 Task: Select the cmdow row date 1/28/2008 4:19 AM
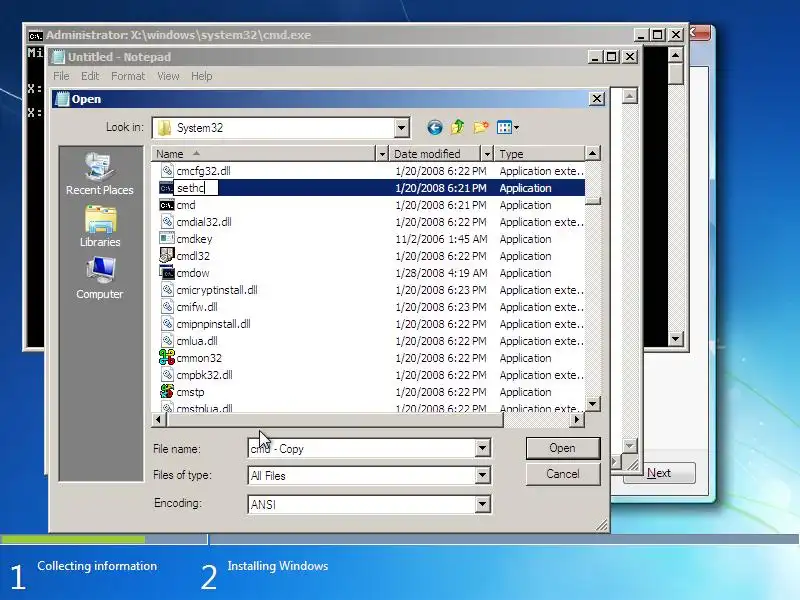[441, 273]
